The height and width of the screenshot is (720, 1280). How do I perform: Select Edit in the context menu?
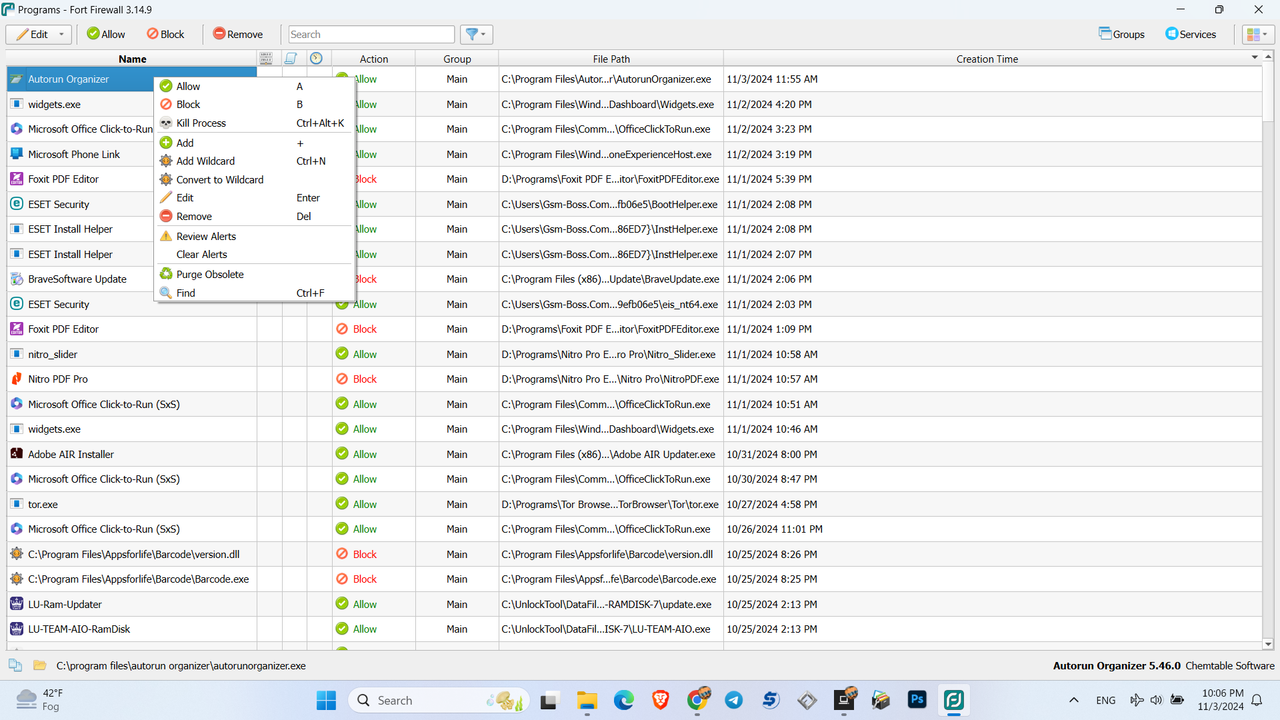point(254,198)
